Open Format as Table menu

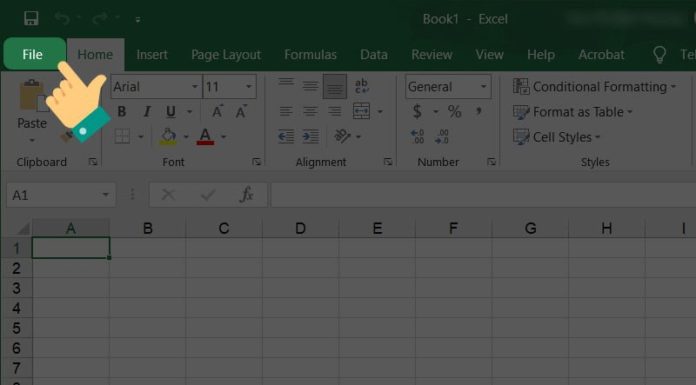573,112
